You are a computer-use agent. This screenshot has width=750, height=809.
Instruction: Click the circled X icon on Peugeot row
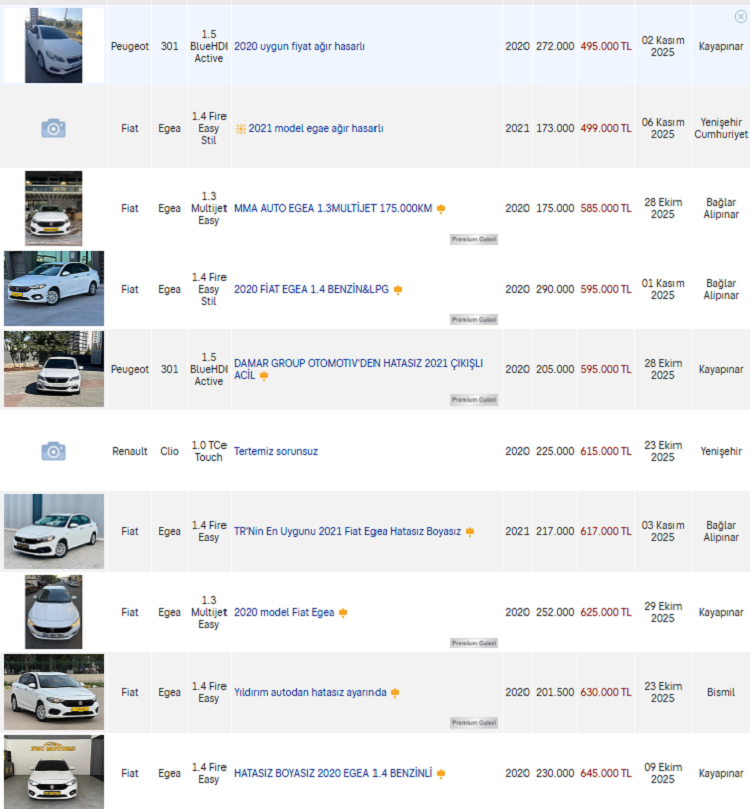click(x=740, y=17)
